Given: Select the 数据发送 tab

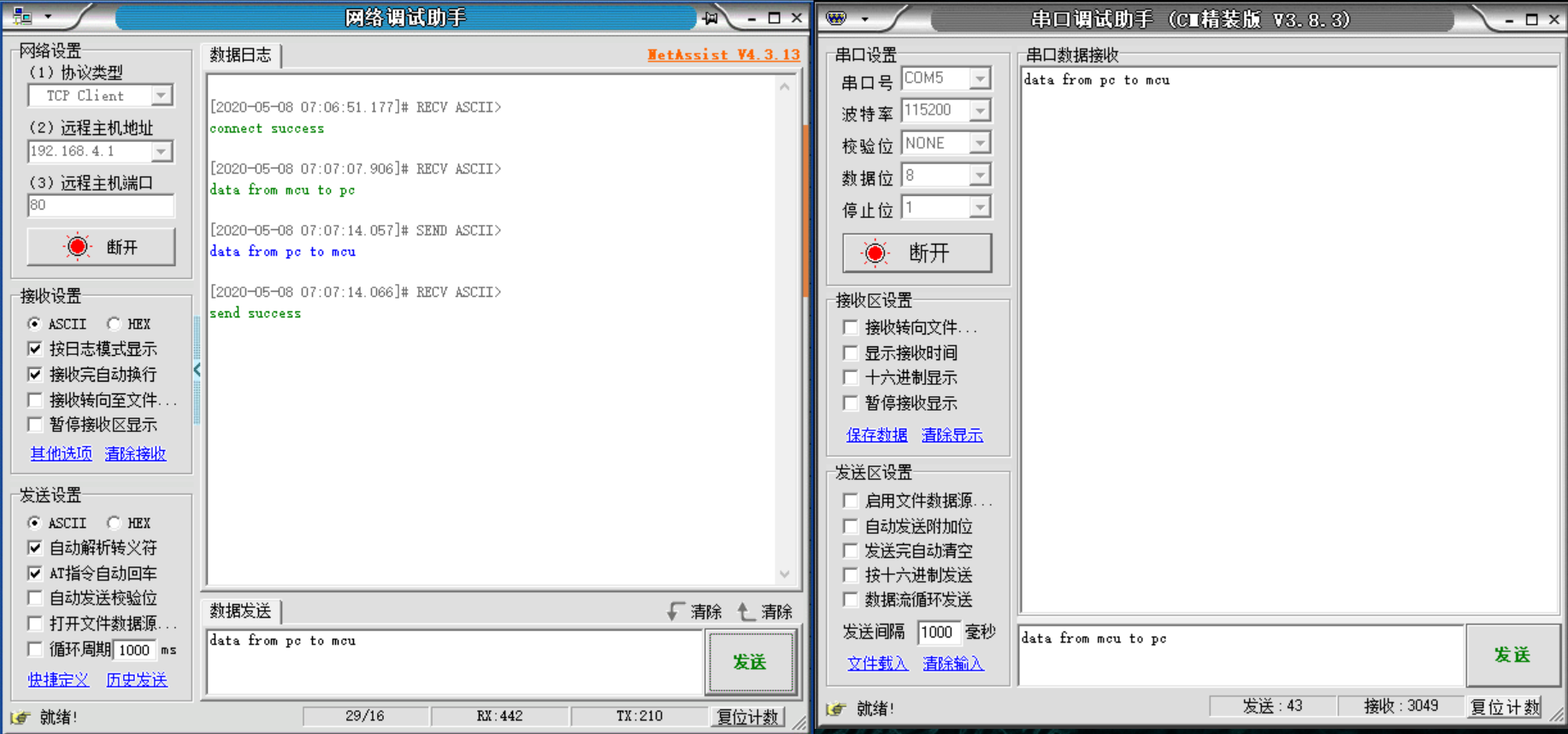Looking at the screenshot, I should point(240,611).
